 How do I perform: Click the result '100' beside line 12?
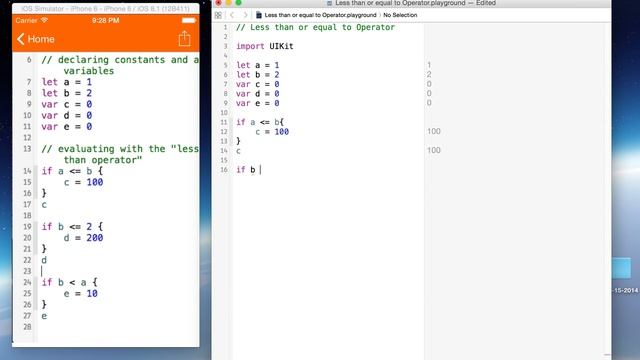pyautogui.click(x=434, y=131)
